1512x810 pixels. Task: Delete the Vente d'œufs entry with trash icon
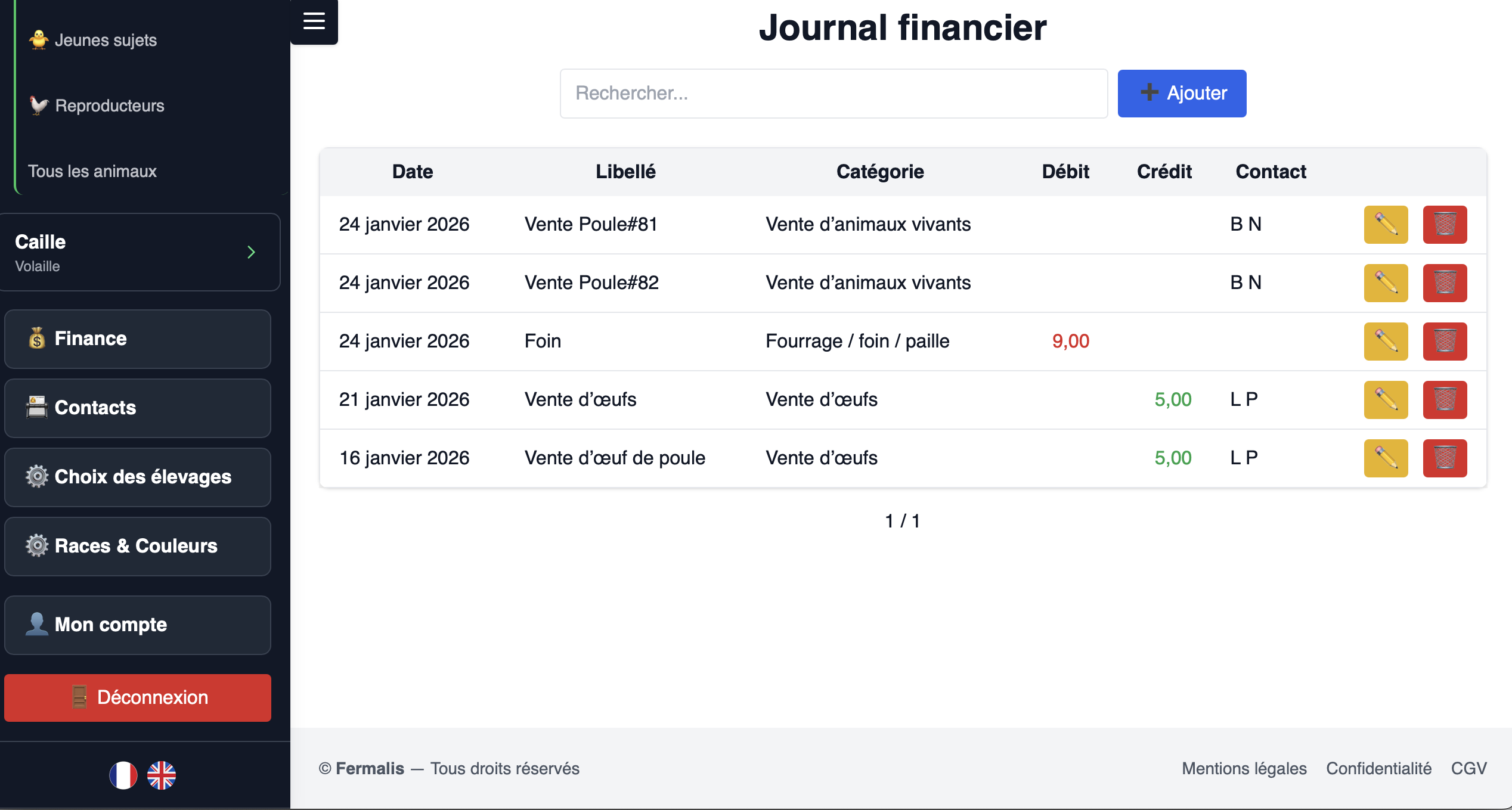pos(1445,400)
